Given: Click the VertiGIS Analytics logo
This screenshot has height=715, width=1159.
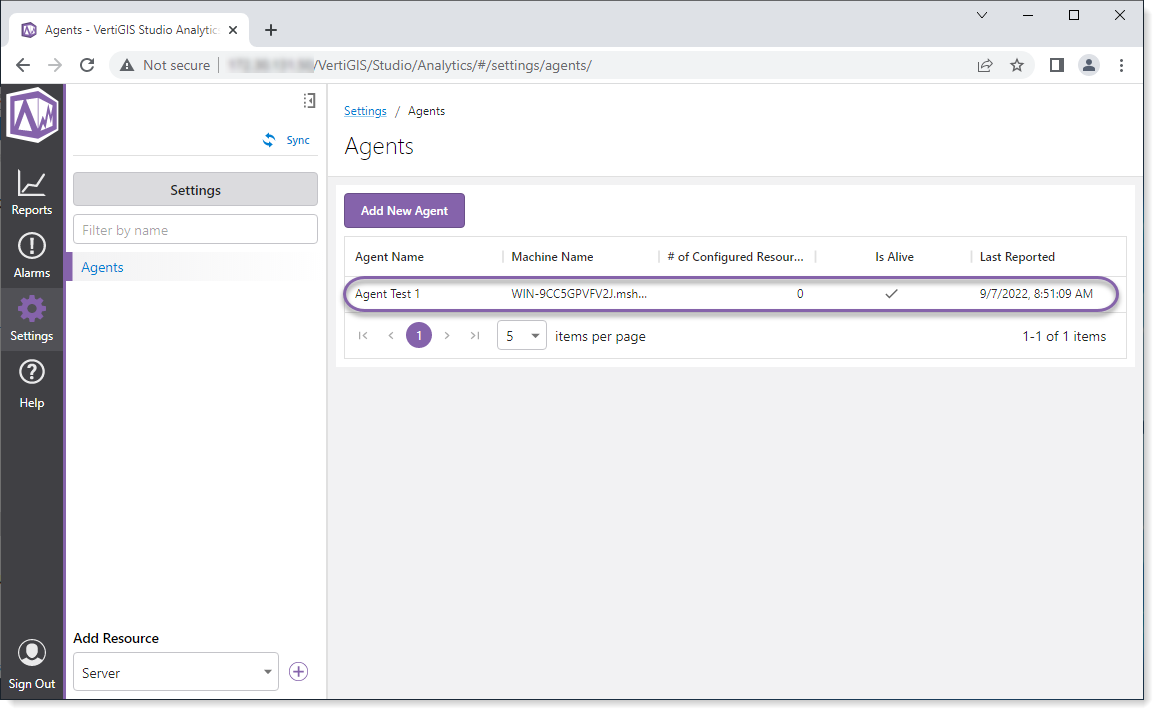Looking at the screenshot, I should (x=32, y=115).
